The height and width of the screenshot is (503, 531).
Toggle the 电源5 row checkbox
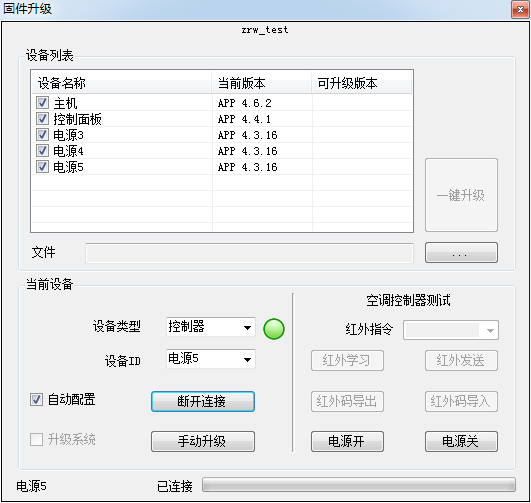click(42, 166)
